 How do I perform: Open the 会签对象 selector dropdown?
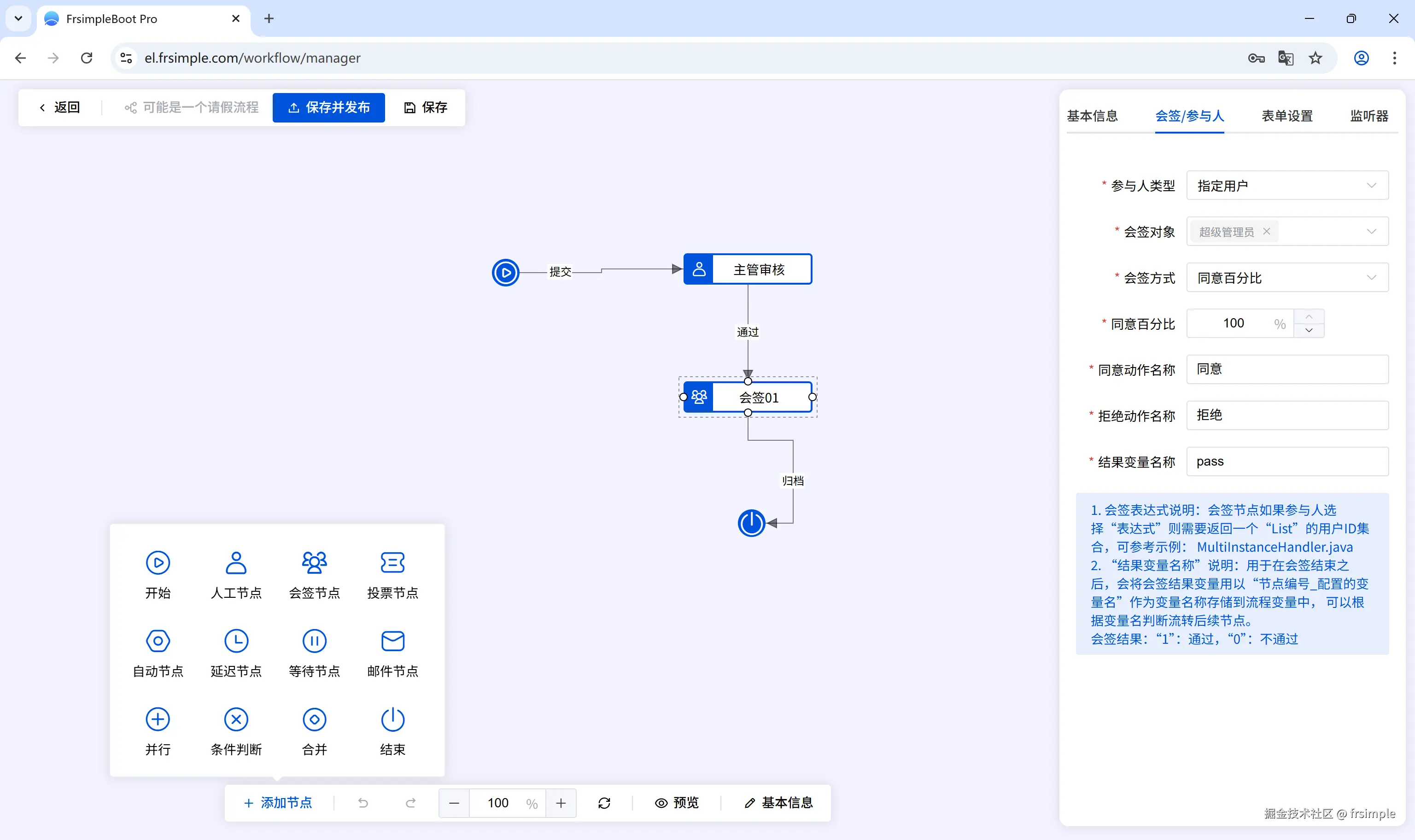(x=1370, y=232)
